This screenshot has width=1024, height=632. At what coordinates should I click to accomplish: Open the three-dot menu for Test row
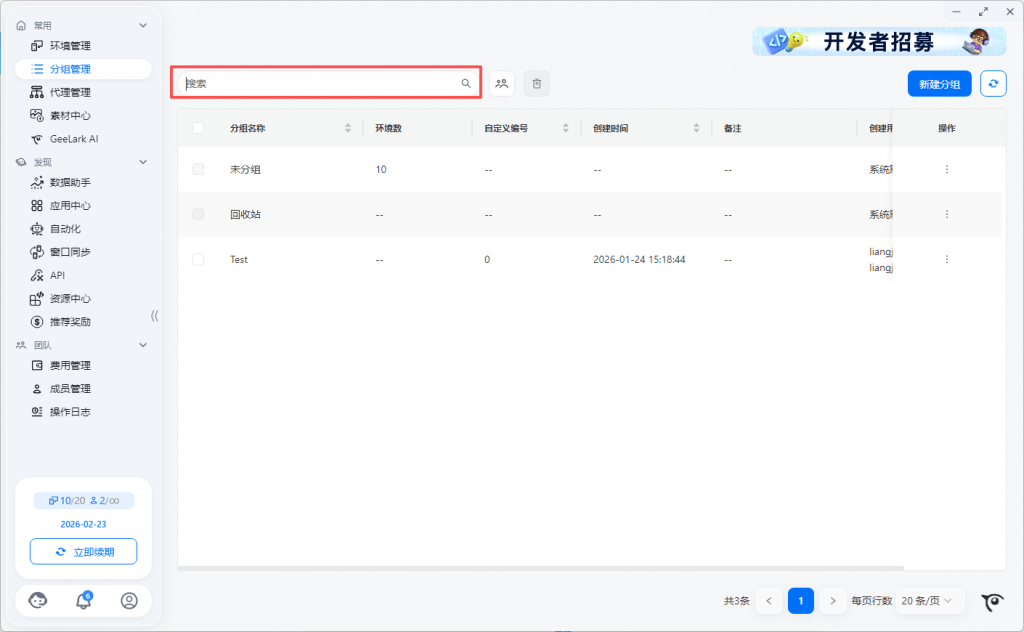coord(947,259)
